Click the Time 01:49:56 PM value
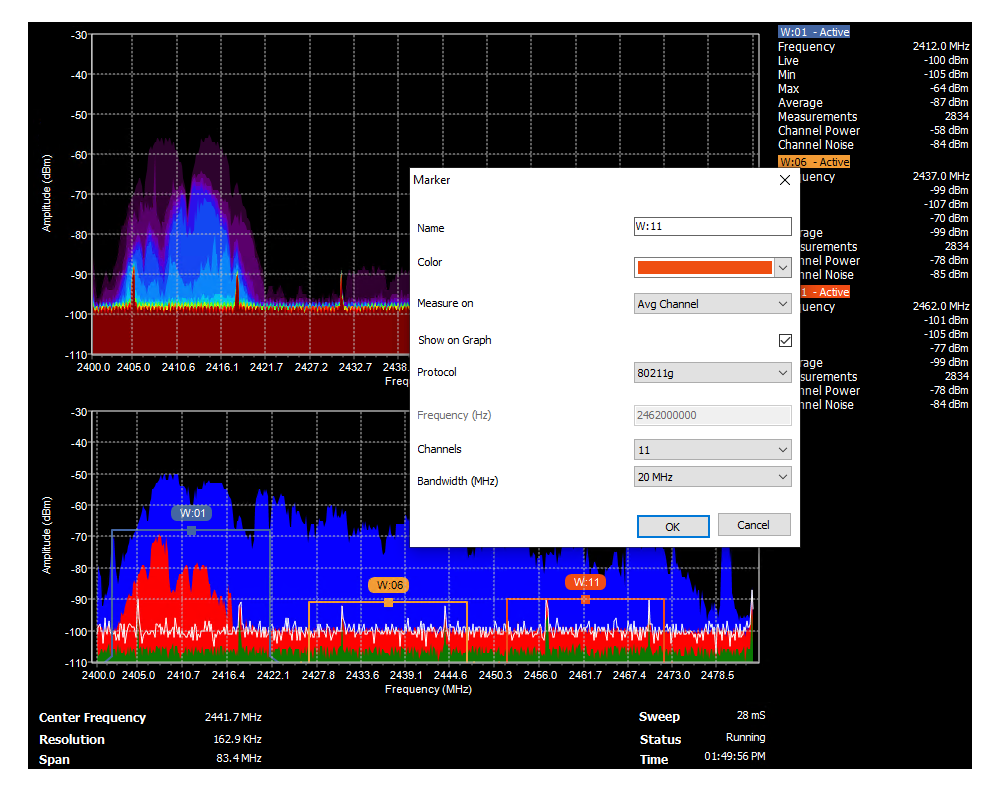1000x791 pixels. pos(735,756)
